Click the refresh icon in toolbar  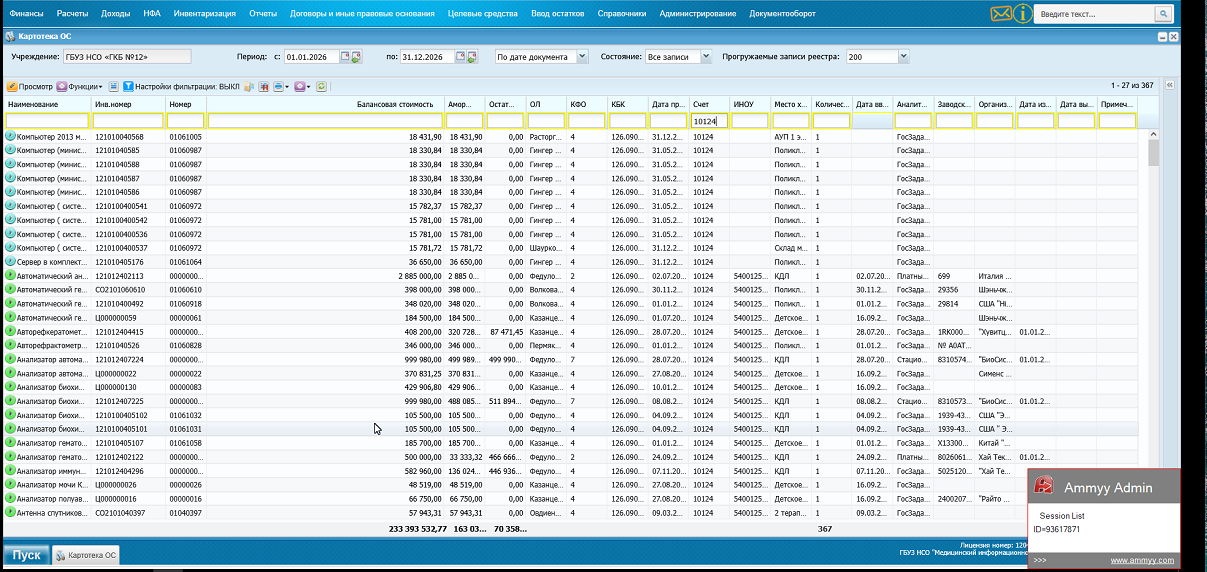321,87
